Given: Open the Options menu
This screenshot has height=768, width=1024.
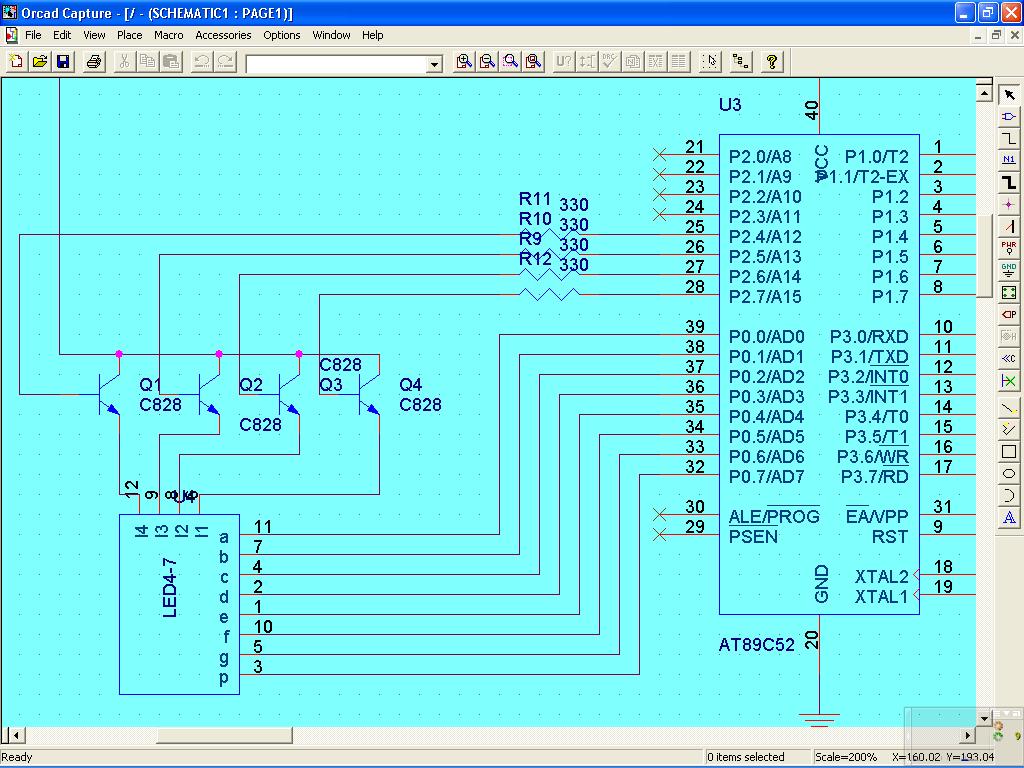Looking at the screenshot, I should coord(281,35).
